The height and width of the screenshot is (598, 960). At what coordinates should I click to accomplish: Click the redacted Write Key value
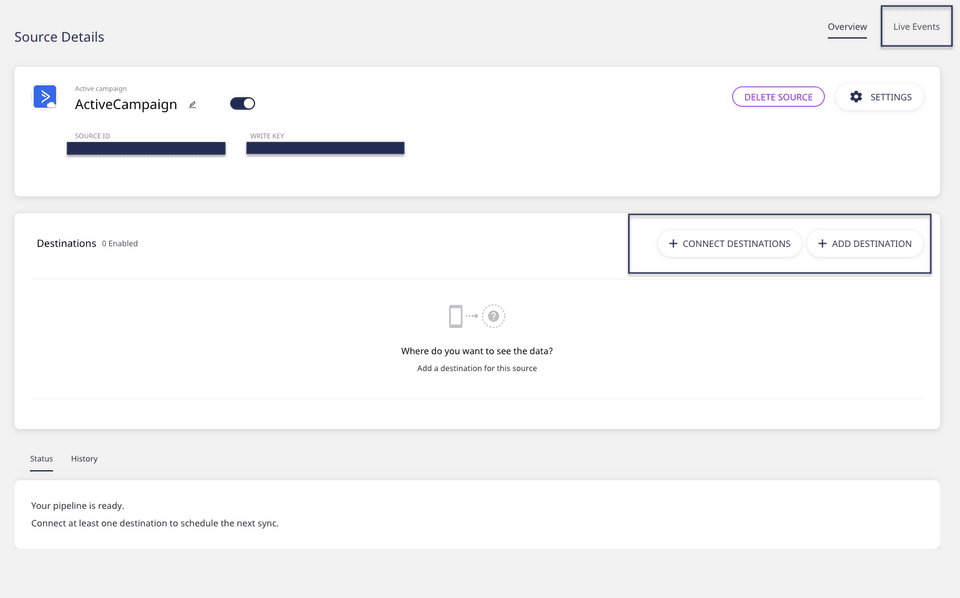pos(325,148)
